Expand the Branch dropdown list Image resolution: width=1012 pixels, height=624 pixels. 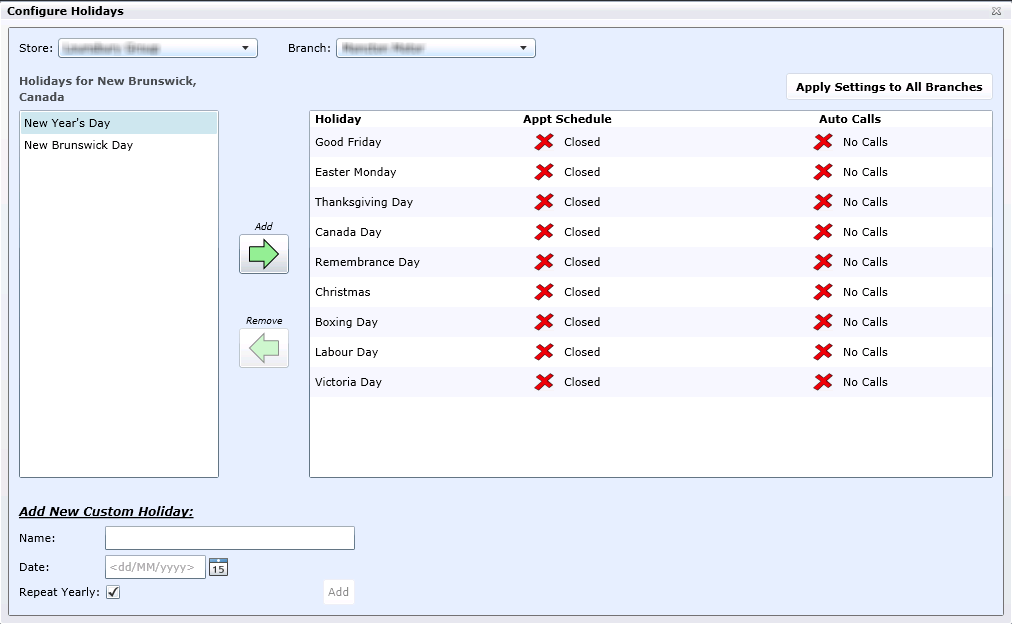click(435, 48)
